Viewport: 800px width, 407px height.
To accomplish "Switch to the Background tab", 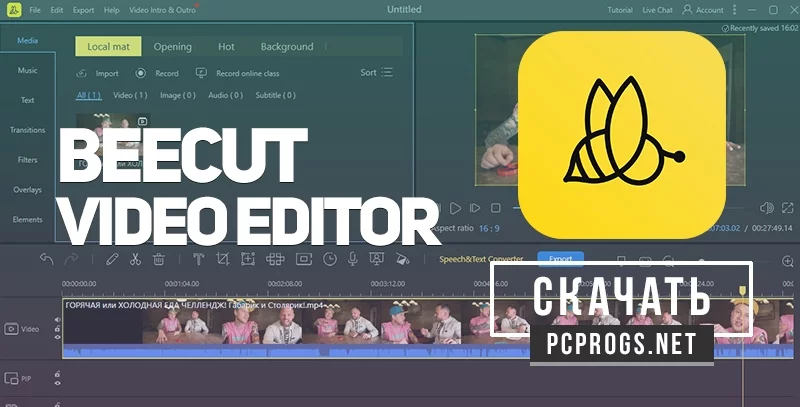I will click(x=287, y=46).
